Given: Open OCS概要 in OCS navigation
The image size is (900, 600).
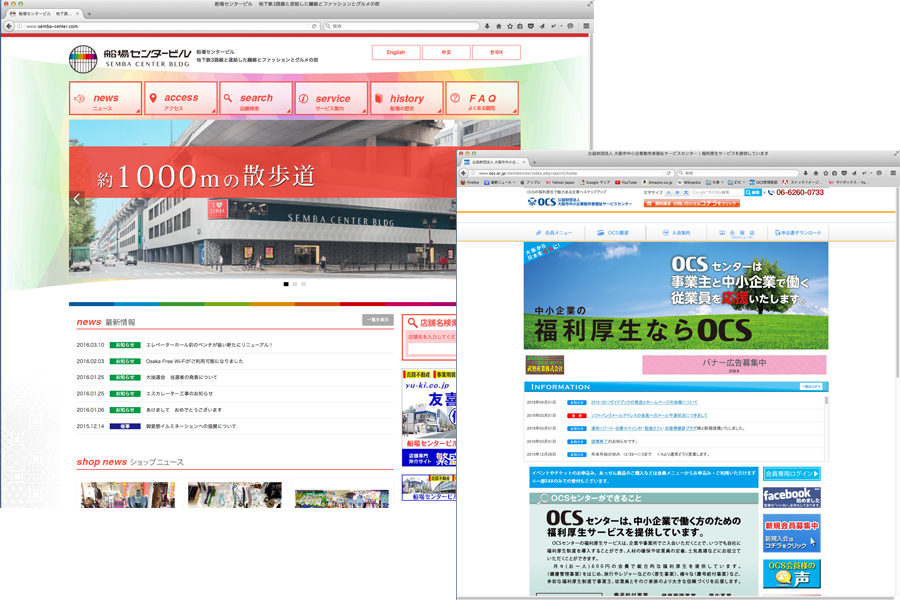Looking at the screenshot, I should pyautogui.click(x=613, y=233).
